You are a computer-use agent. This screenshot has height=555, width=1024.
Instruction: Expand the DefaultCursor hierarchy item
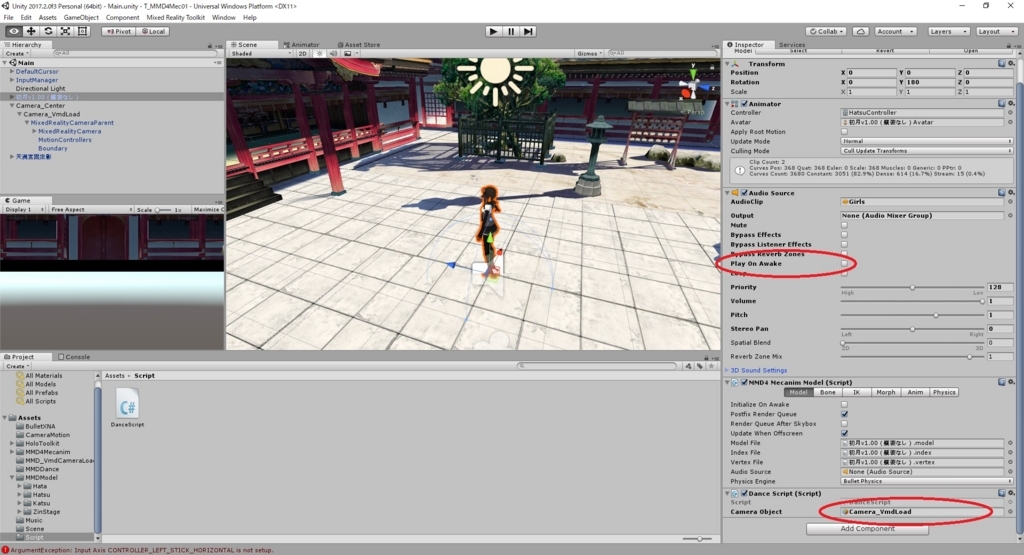click(12, 71)
